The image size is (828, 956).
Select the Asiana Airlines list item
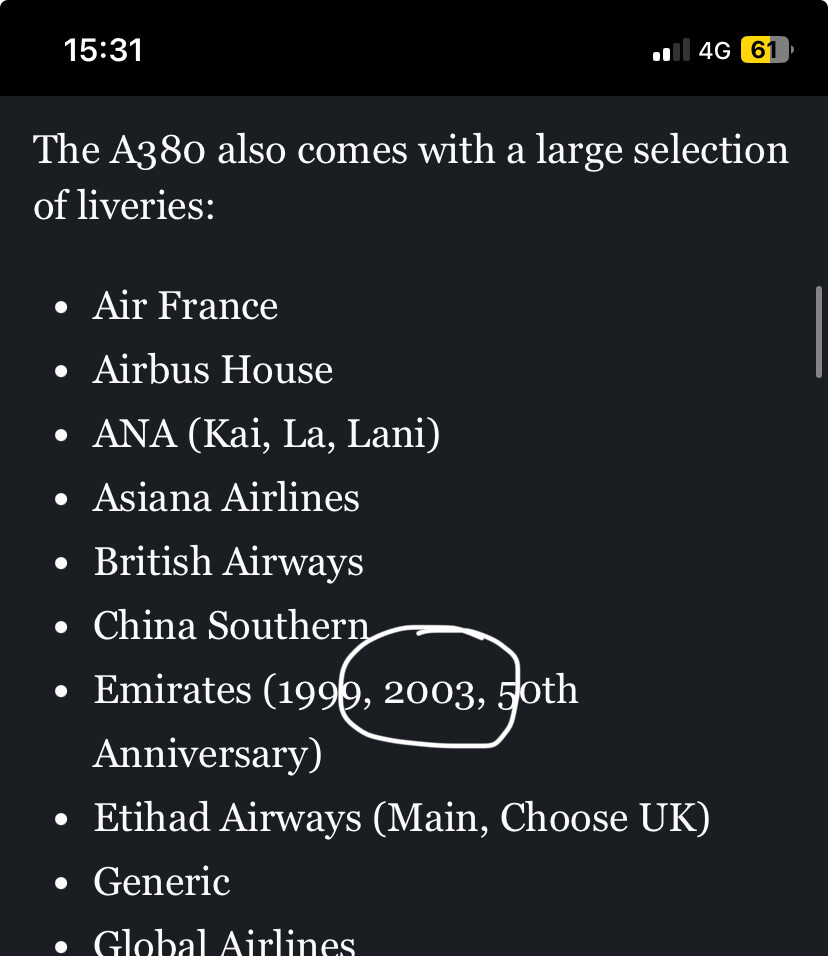(x=226, y=498)
